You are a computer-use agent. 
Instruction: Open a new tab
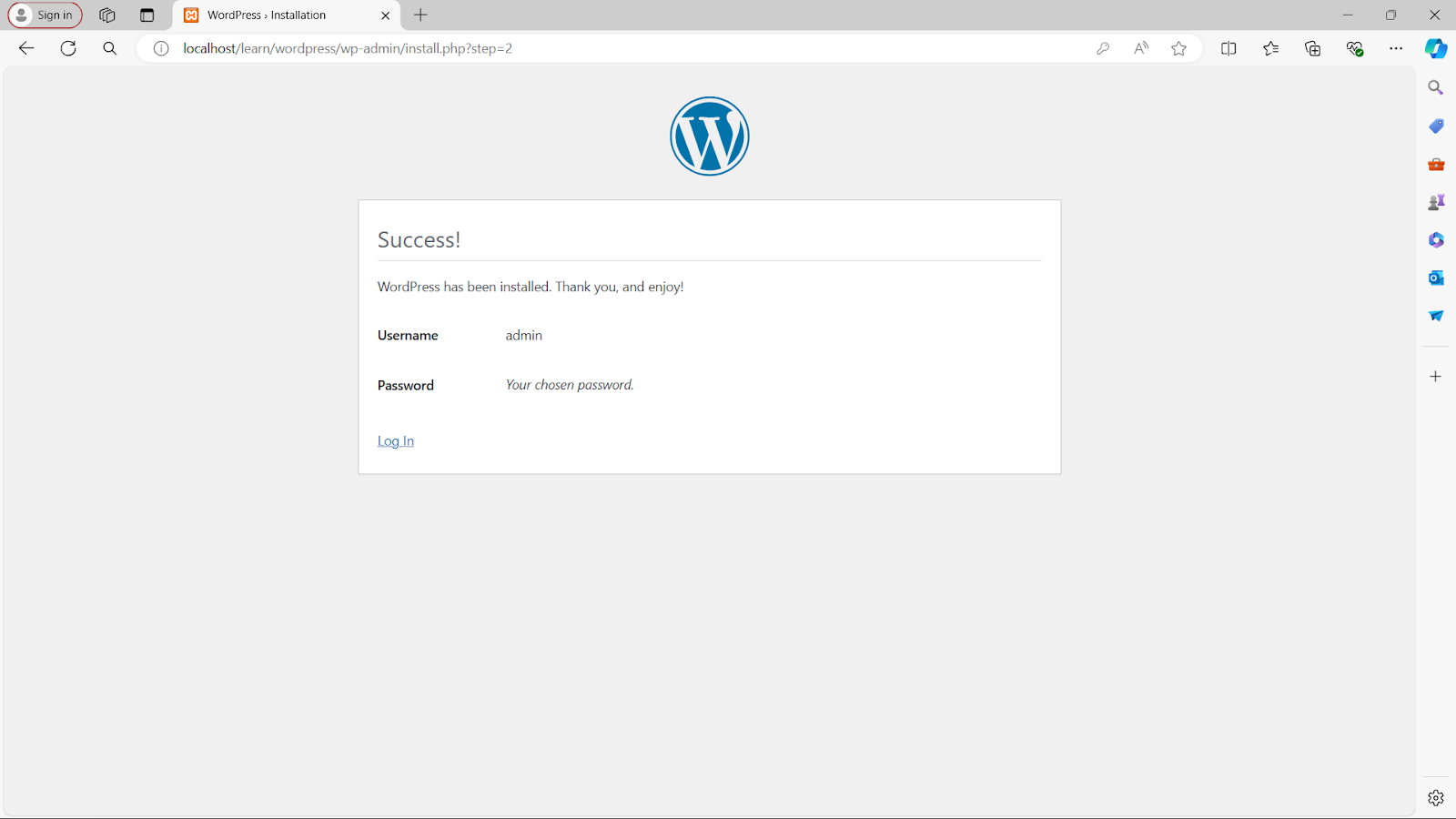pos(420,15)
